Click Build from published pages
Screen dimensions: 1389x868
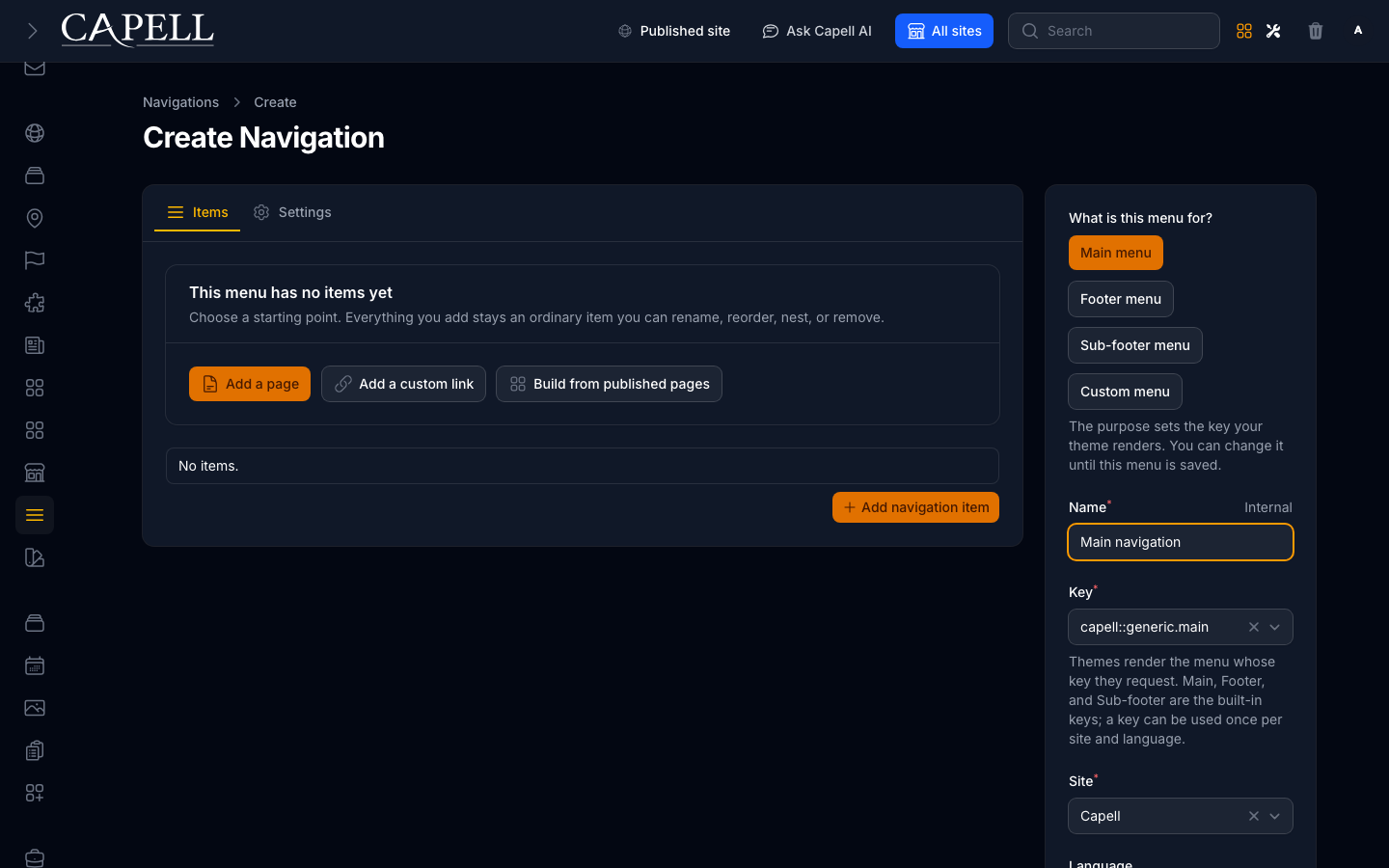609,384
